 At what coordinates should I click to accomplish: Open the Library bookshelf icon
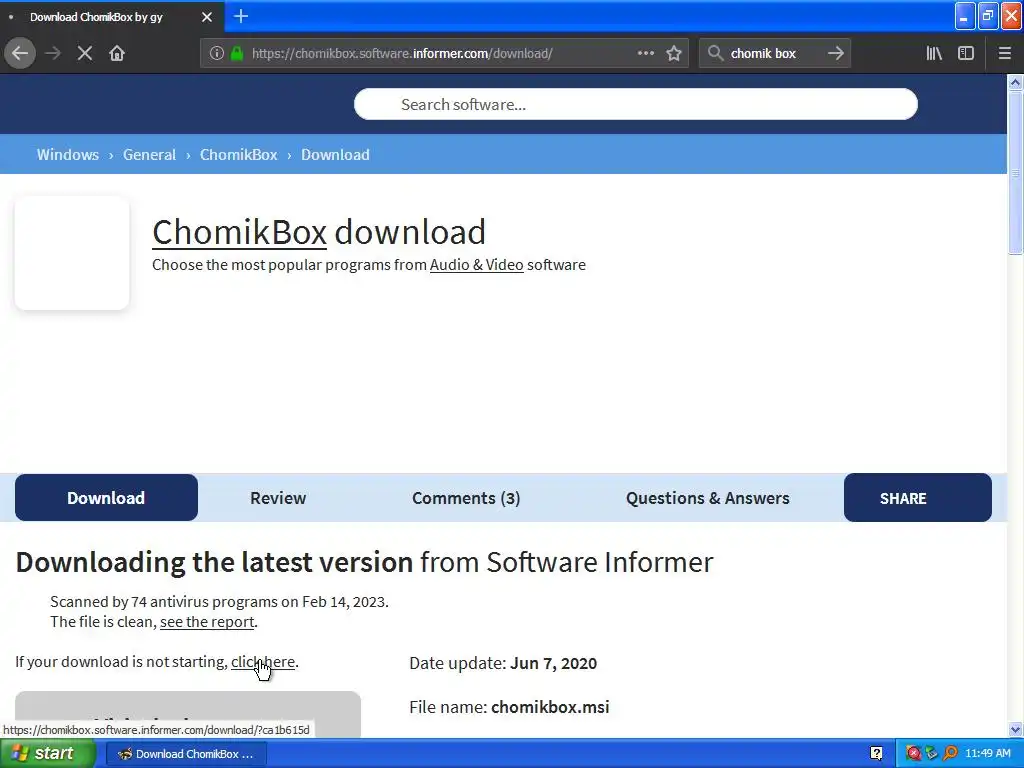point(934,53)
